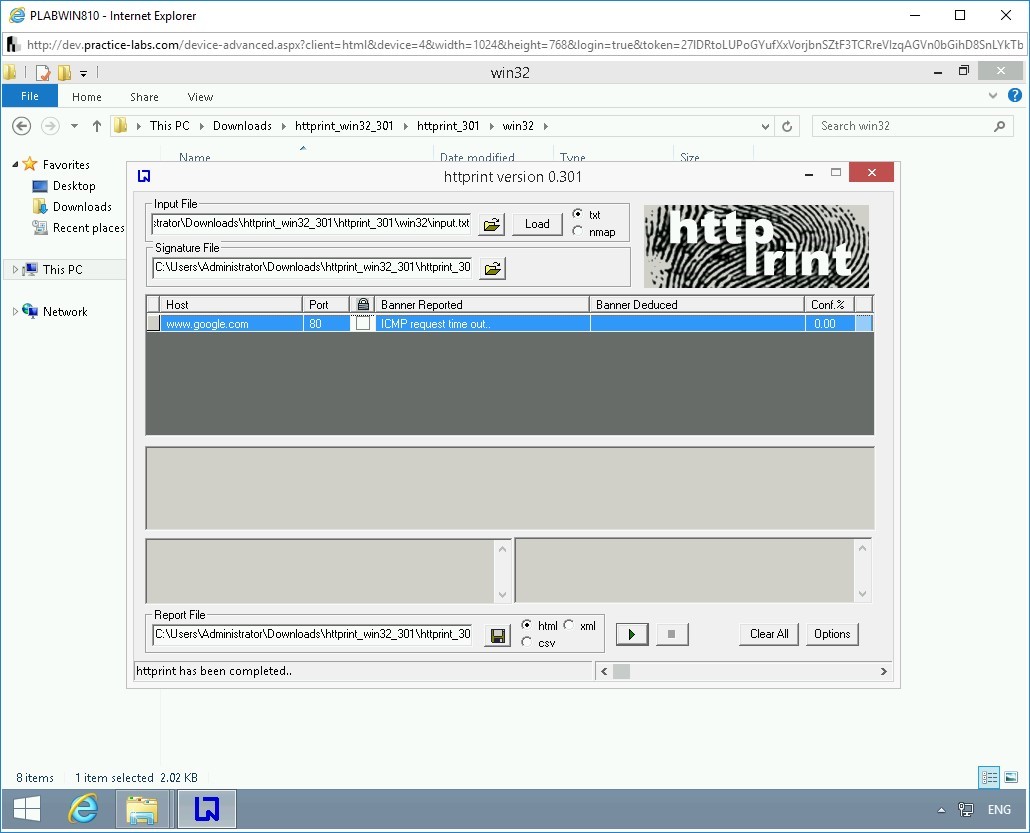
Task: Start the scan with the green play button
Action: (631, 634)
